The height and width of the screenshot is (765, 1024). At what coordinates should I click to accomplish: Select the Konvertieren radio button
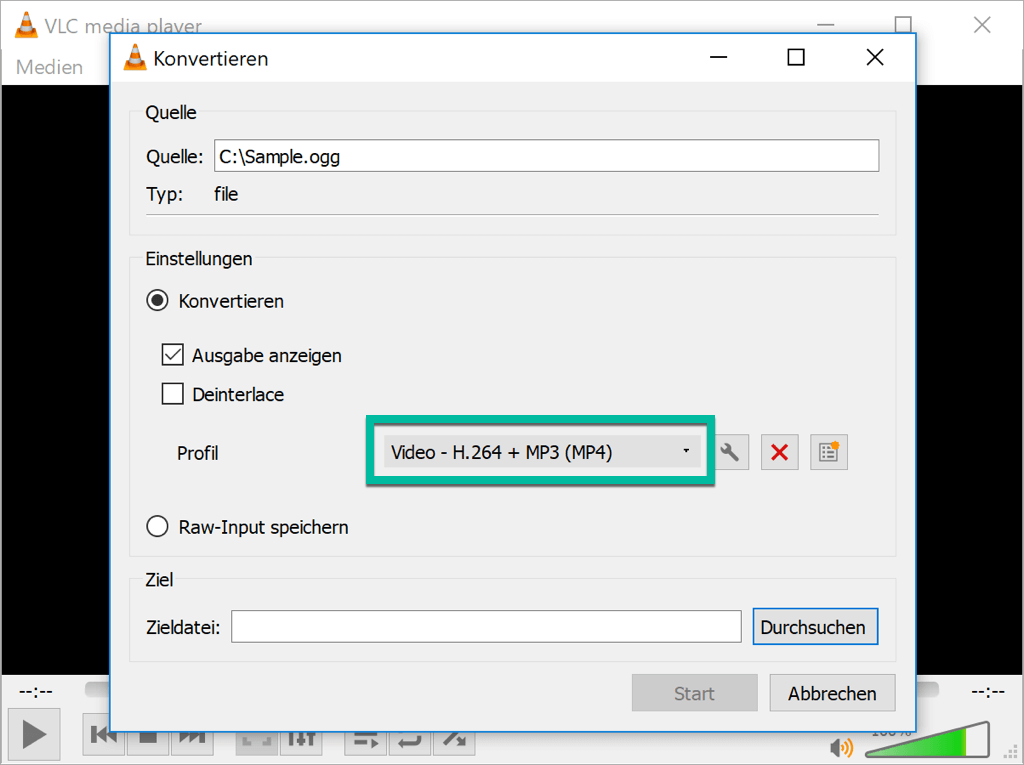tap(157, 301)
